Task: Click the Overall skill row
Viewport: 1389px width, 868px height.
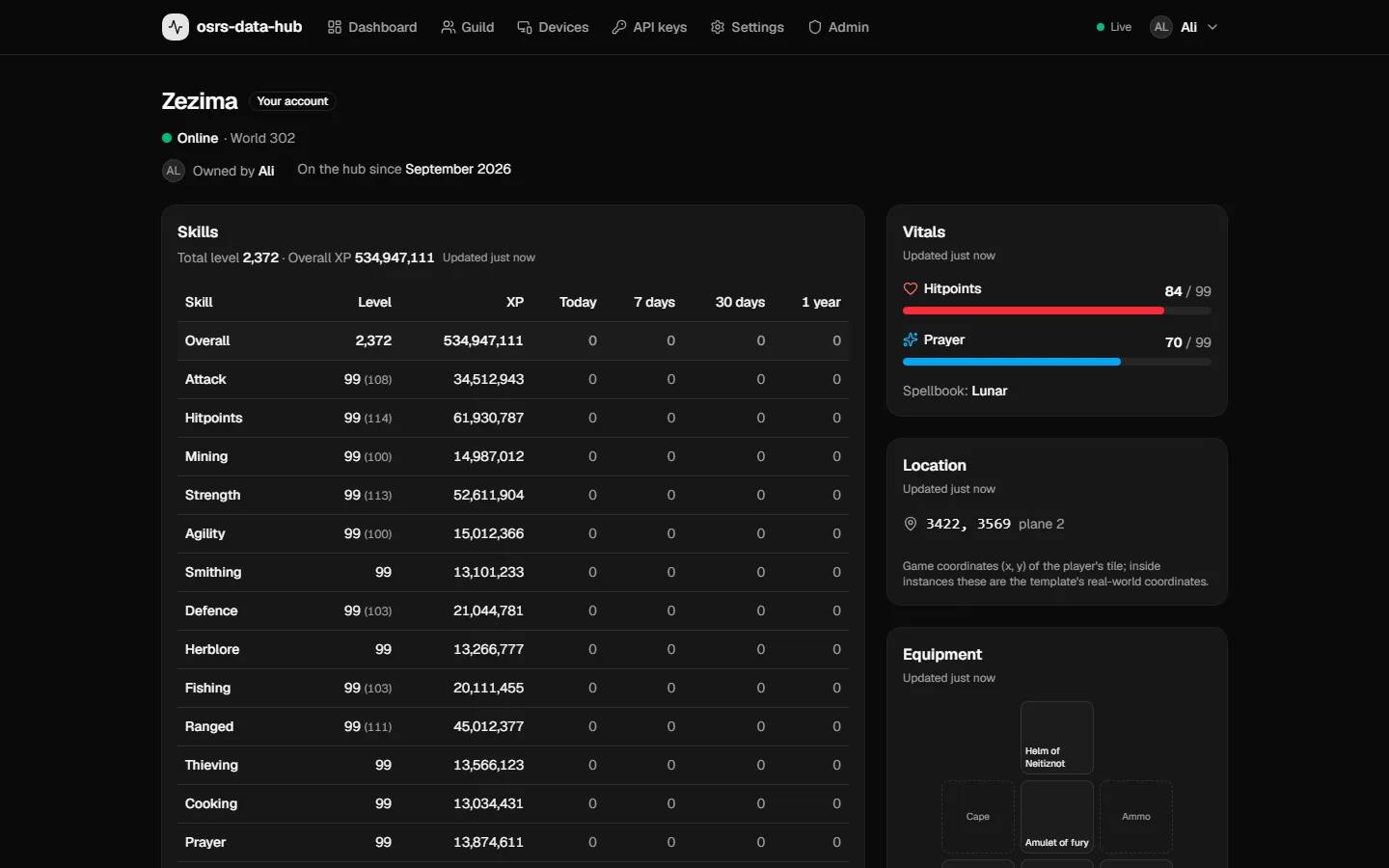Action: click(x=513, y=340)
